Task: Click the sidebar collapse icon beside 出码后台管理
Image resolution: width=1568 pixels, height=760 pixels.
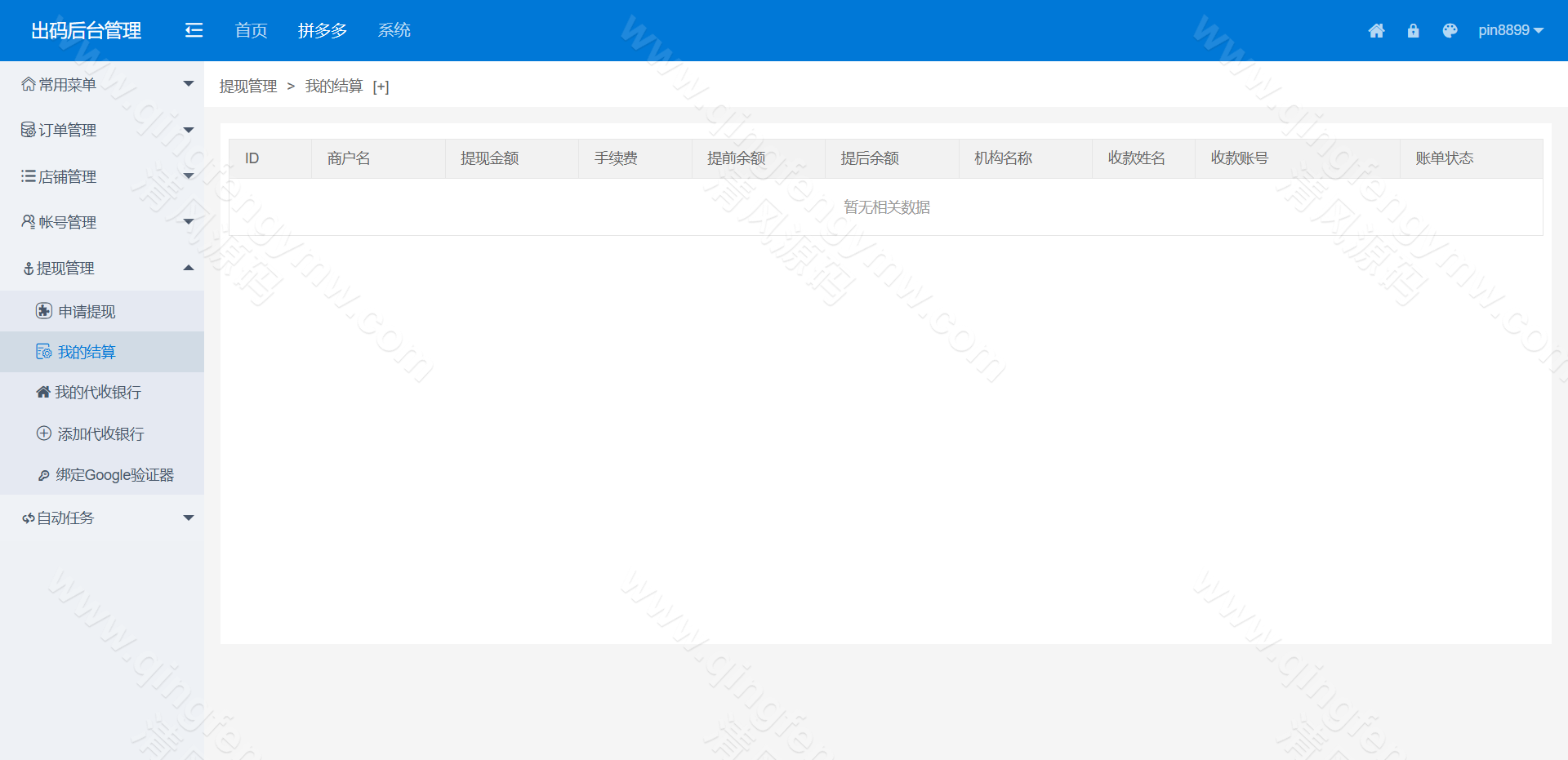Action: (x=194, y=29)
